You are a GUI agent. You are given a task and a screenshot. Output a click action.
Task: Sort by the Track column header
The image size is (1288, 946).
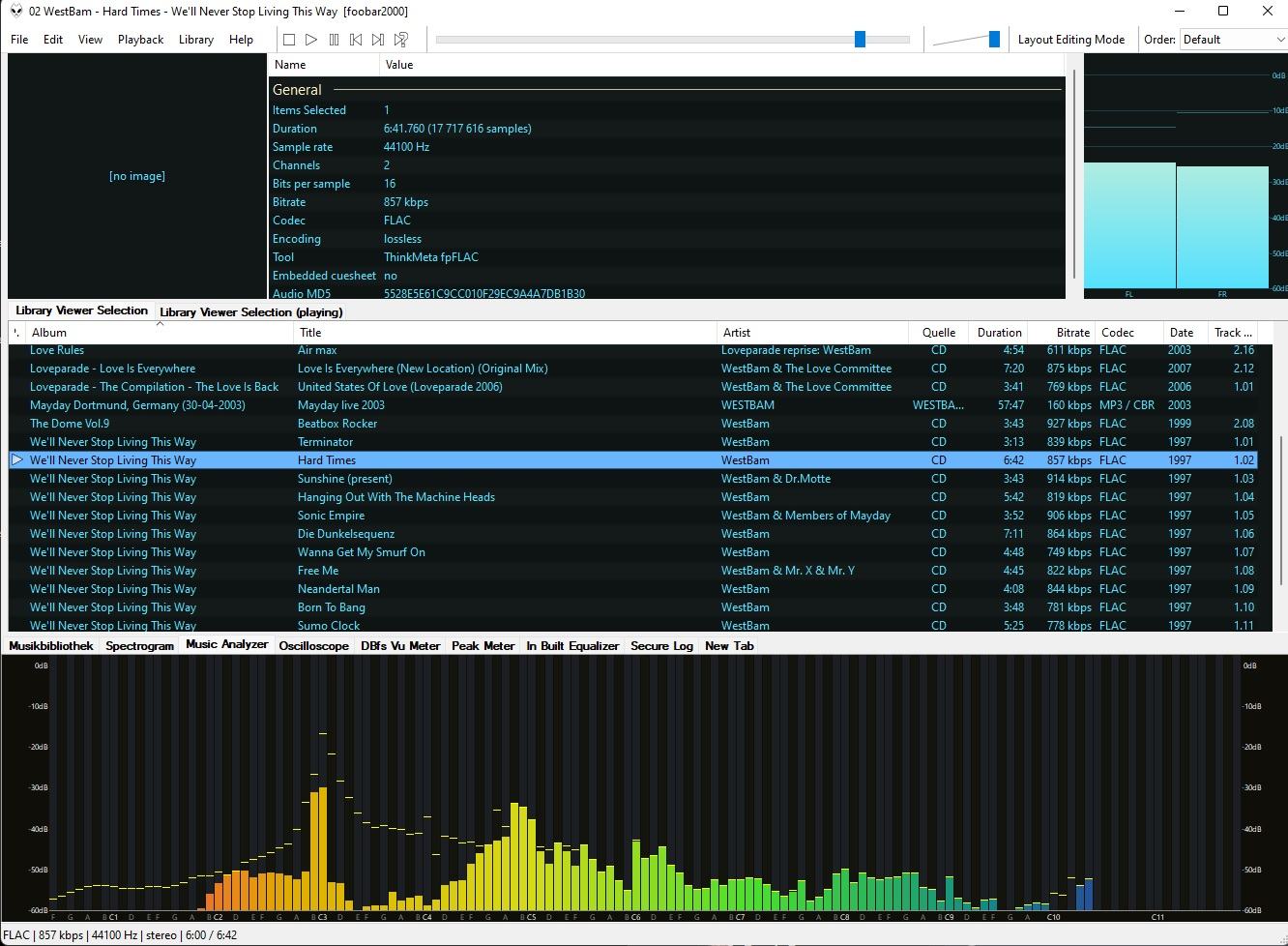tap(1234, 333)
